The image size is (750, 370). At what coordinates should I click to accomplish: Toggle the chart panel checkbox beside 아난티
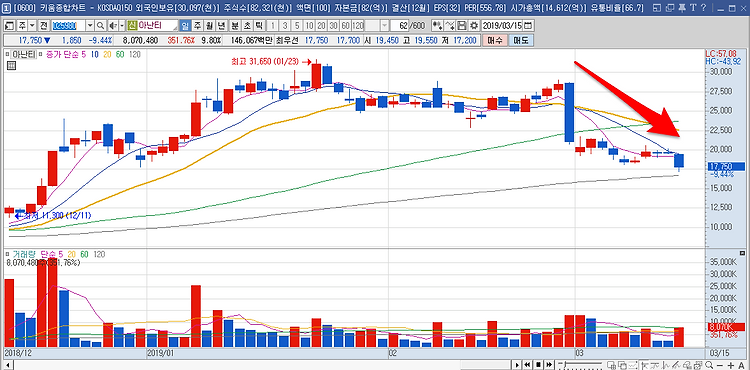(x=7, y=54)
